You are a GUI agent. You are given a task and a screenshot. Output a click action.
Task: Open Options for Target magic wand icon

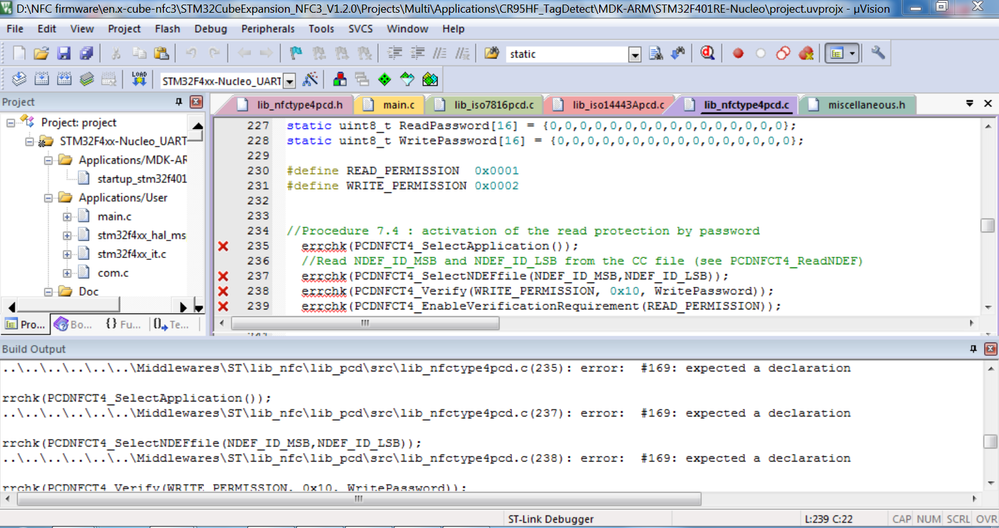pyautogui.click(x=310, y=80)
